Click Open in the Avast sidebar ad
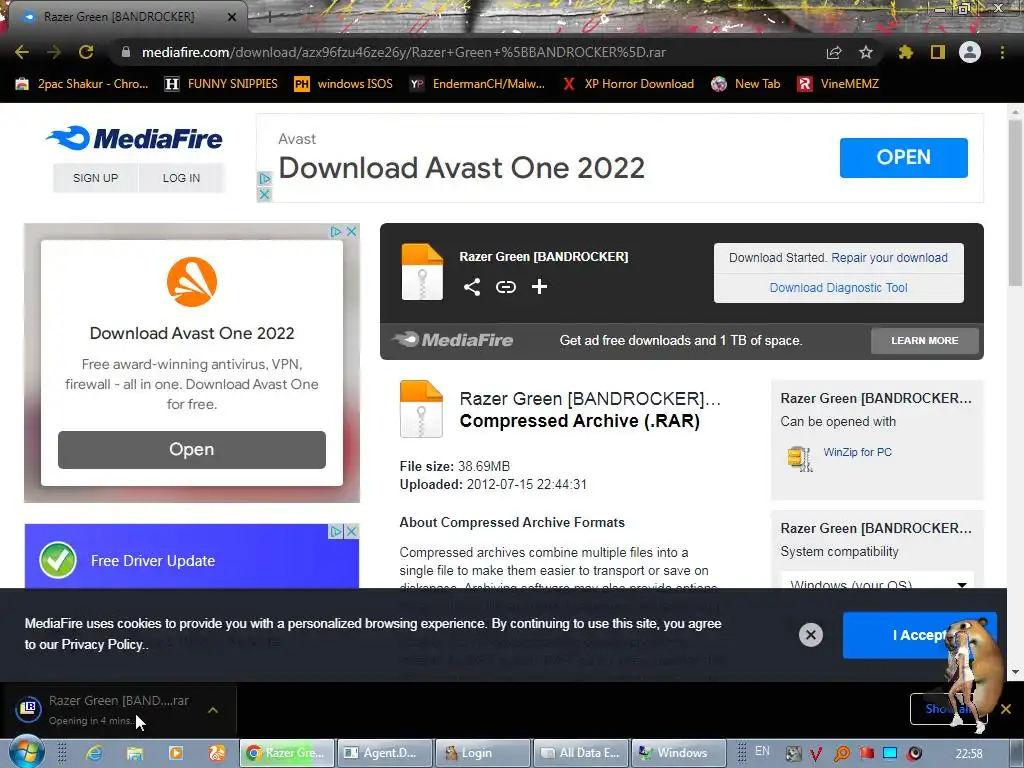 (x=191, y=449)
